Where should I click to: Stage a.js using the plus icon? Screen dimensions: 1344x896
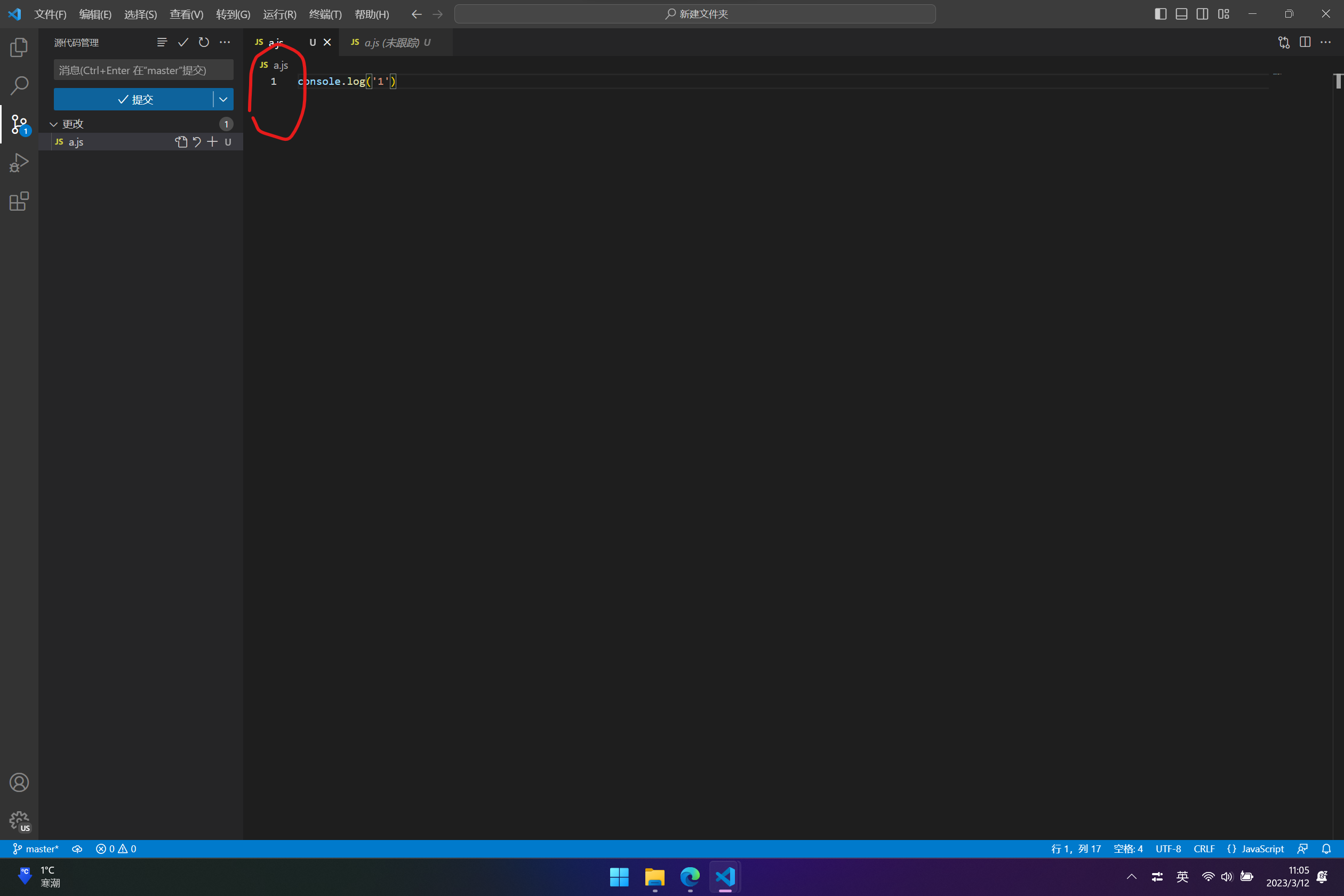212,141
